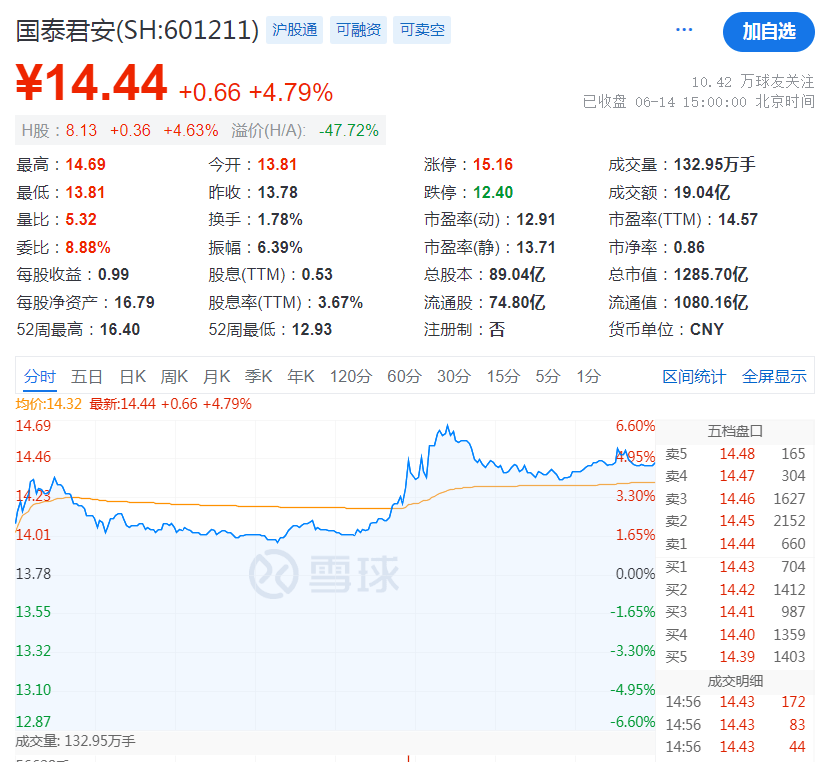Select the 120分 interval tab
Viewport: 836px width, 762px height.
pyautogui.click(x=351, y=376)
